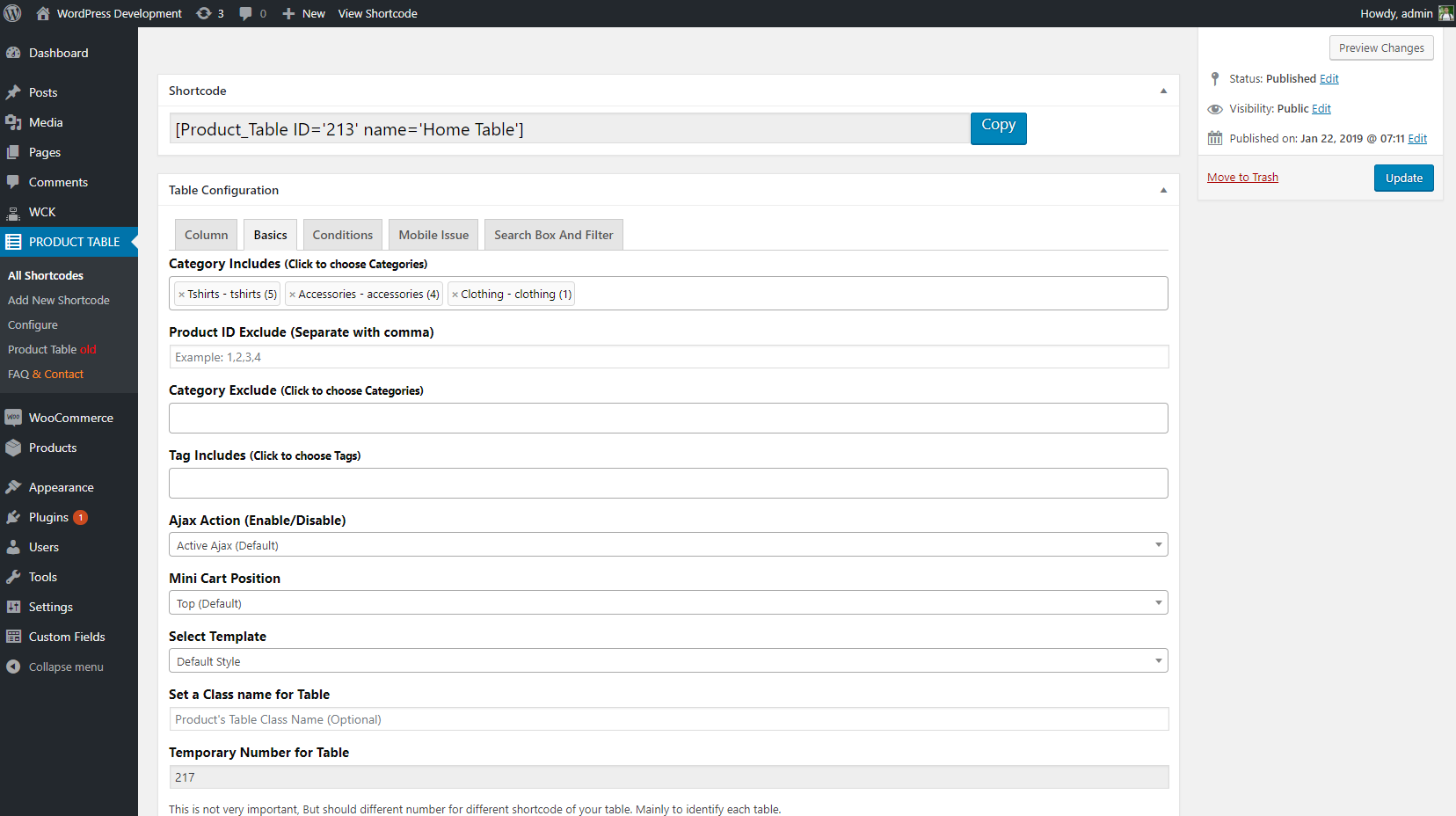Click the Comments icon in sidebar

(x=13, y=182)
